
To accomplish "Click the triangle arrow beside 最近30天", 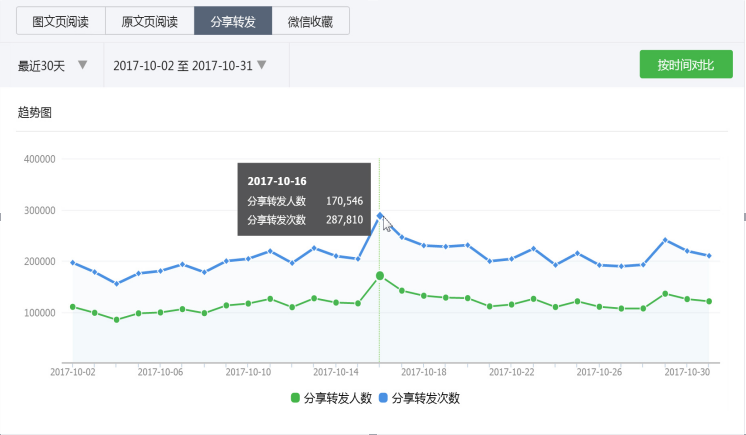I will tap(83, 65).
